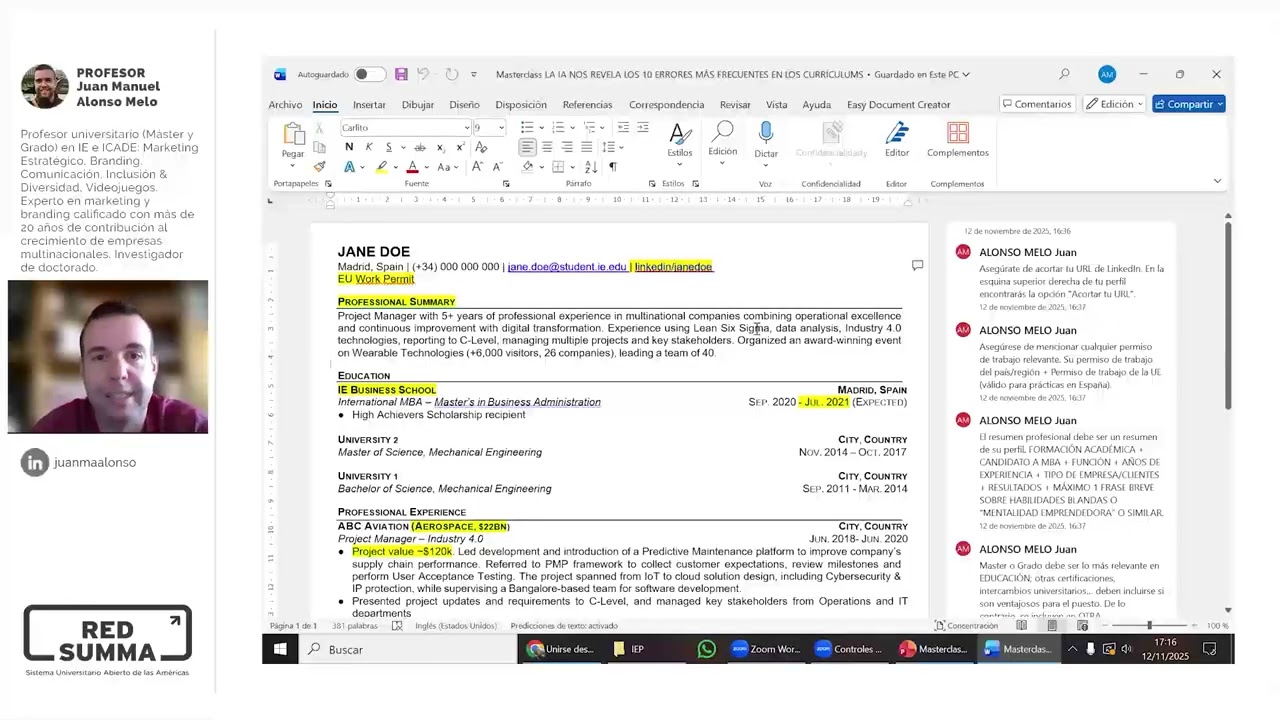Decrease paragraph indent
1280x720 pixels.
[623, 128]
